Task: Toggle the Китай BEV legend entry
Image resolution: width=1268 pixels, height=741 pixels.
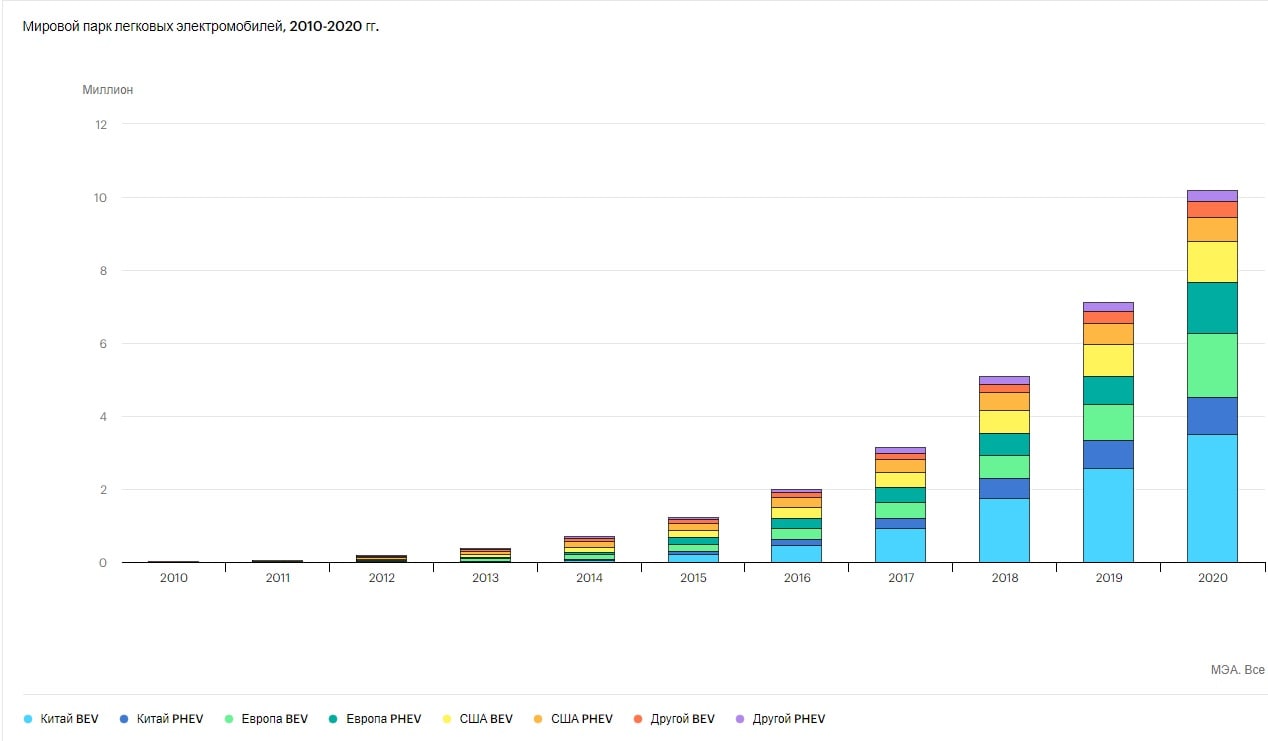Action: 61,719
